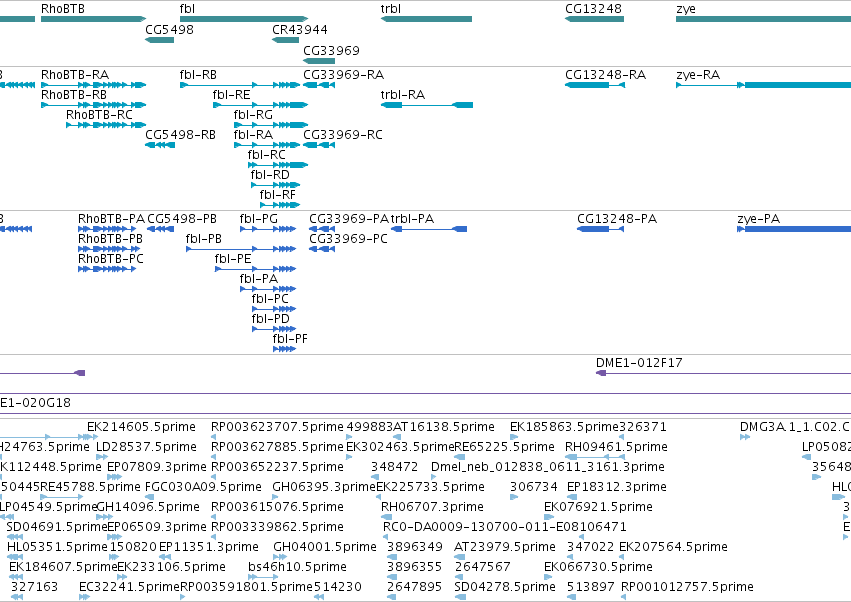851x602 pixels.
Task: Click the SD04278.5prime EST label
Action: [x=505, y=587]
